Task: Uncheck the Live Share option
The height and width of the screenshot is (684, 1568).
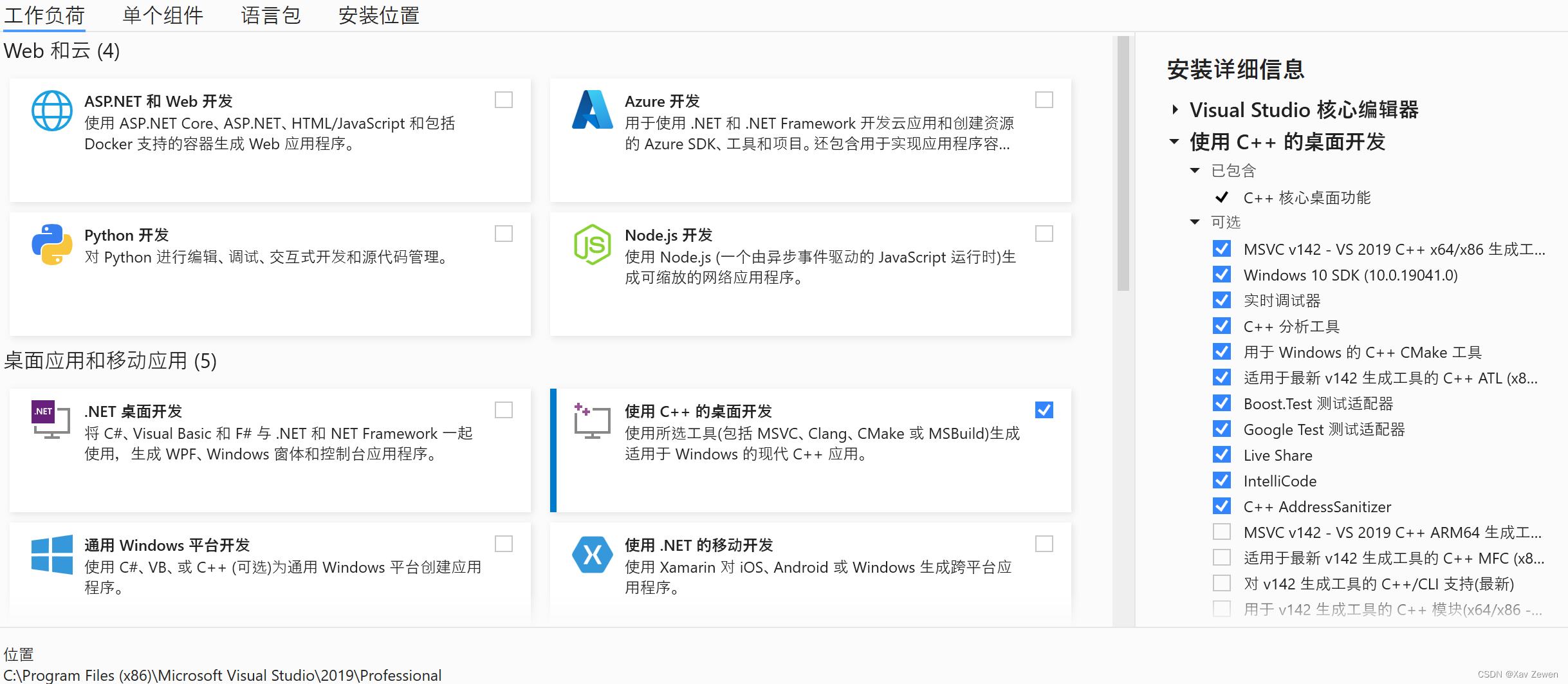Action: tap(1222, 455)
